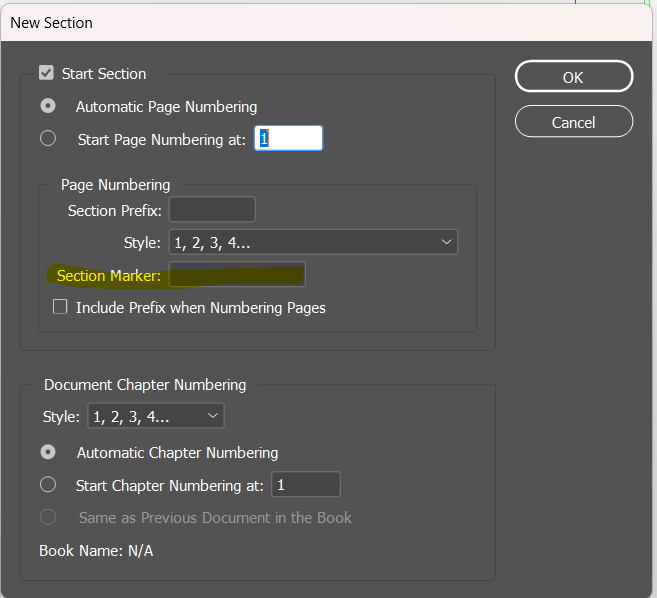Confirm the dialog with the OK button
657x598 pixels.
click(574, 77)
